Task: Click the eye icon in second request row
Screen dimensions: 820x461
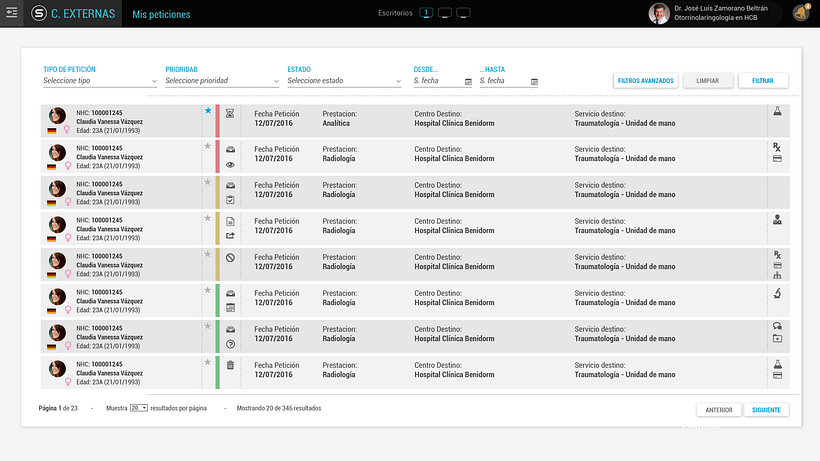Action: [x=230, y=165]
